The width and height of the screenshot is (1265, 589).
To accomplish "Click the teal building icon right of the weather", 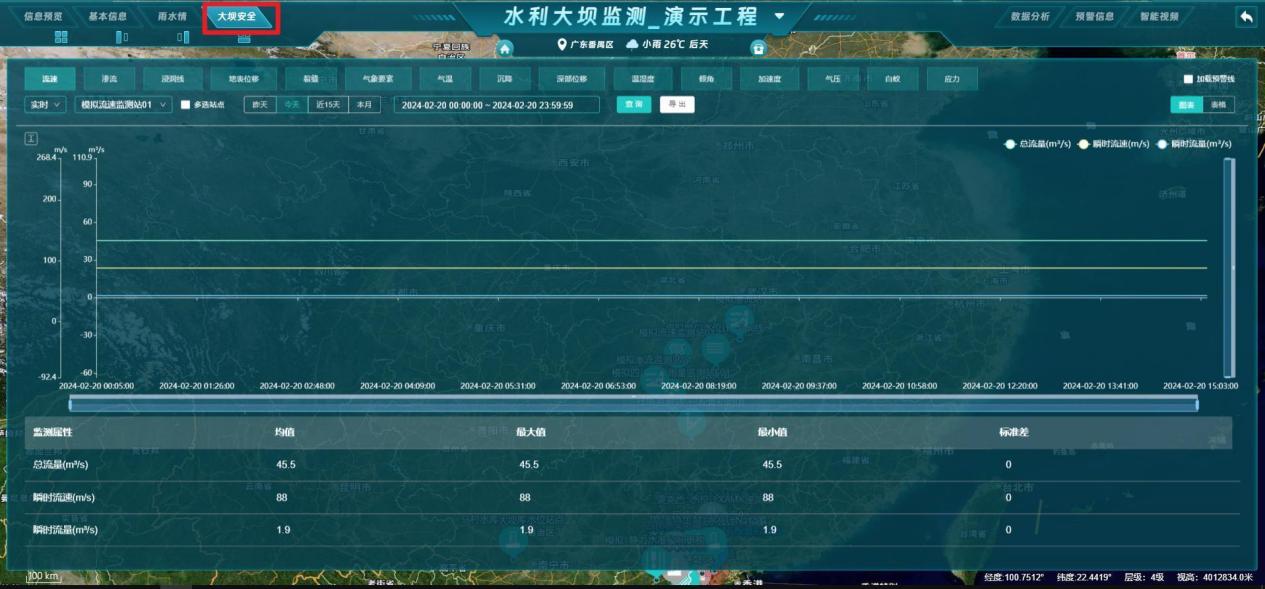I will coord(757,48).
